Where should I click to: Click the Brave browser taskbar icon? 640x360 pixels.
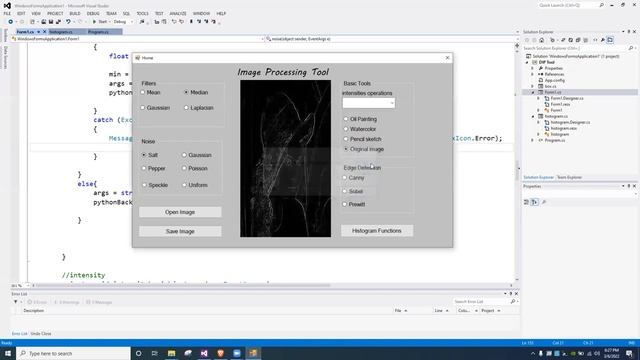pos(220,353)
